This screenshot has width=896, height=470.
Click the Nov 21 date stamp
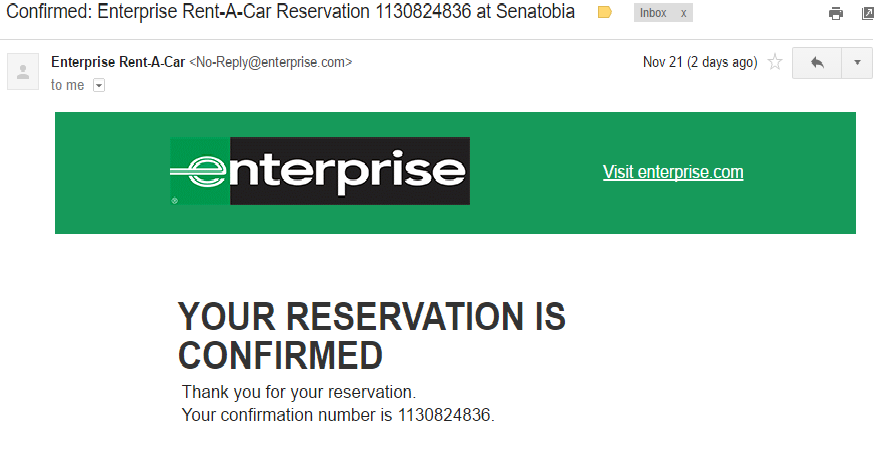[699, 62]
